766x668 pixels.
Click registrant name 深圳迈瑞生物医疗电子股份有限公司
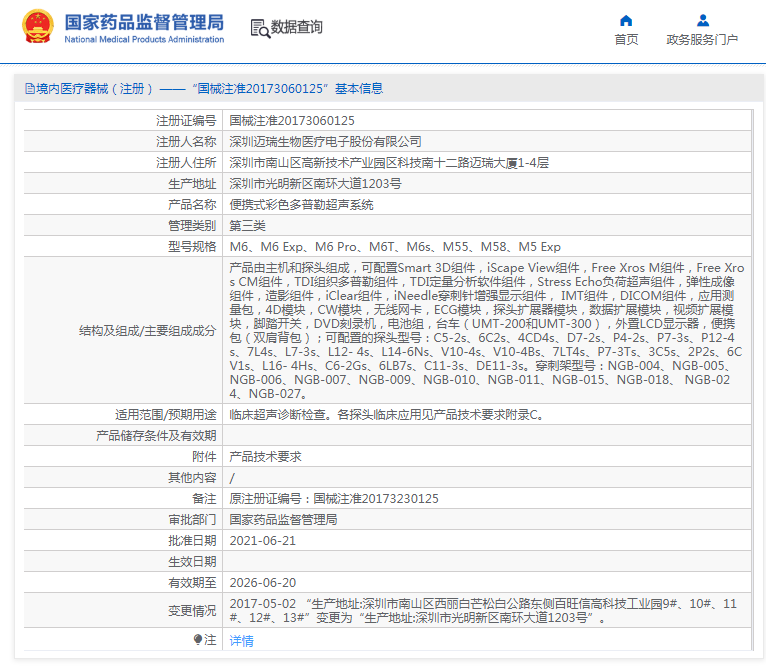pyautogui.click(x=325, y=141)
